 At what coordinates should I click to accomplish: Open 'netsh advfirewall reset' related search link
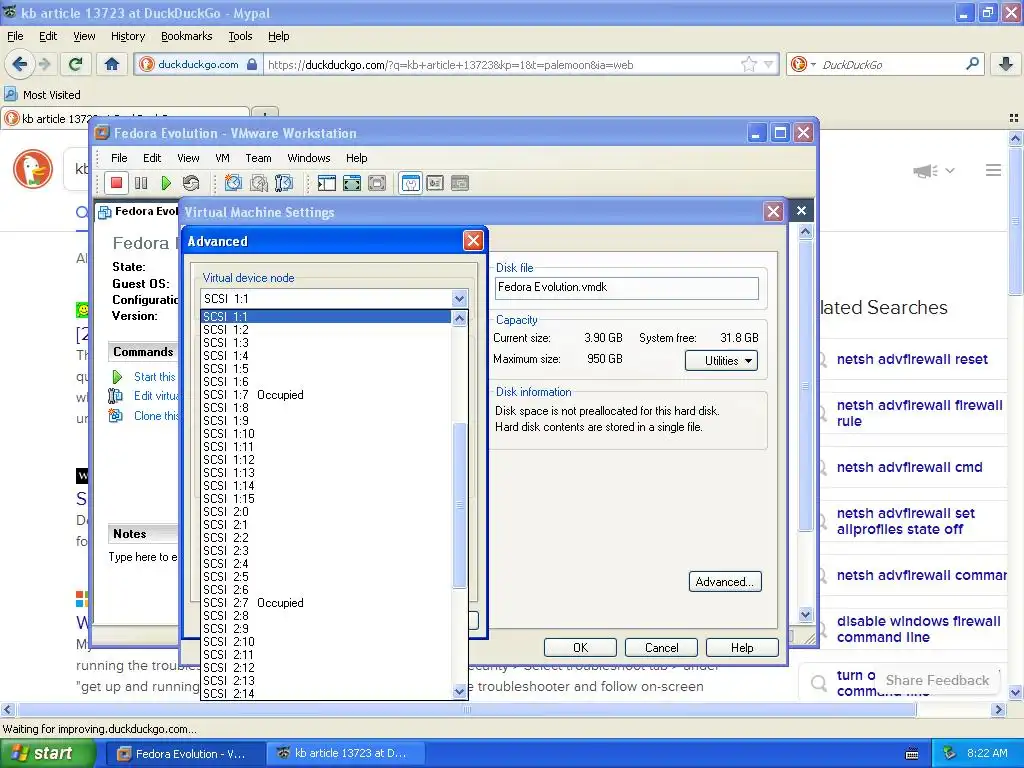point(912,359)
